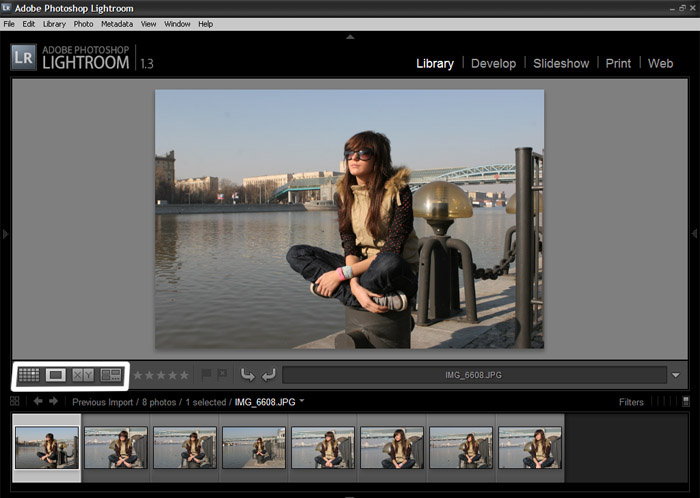Click the '8 photos' count text
Viewport: 700px width, 498px height.
click(159, 402)
